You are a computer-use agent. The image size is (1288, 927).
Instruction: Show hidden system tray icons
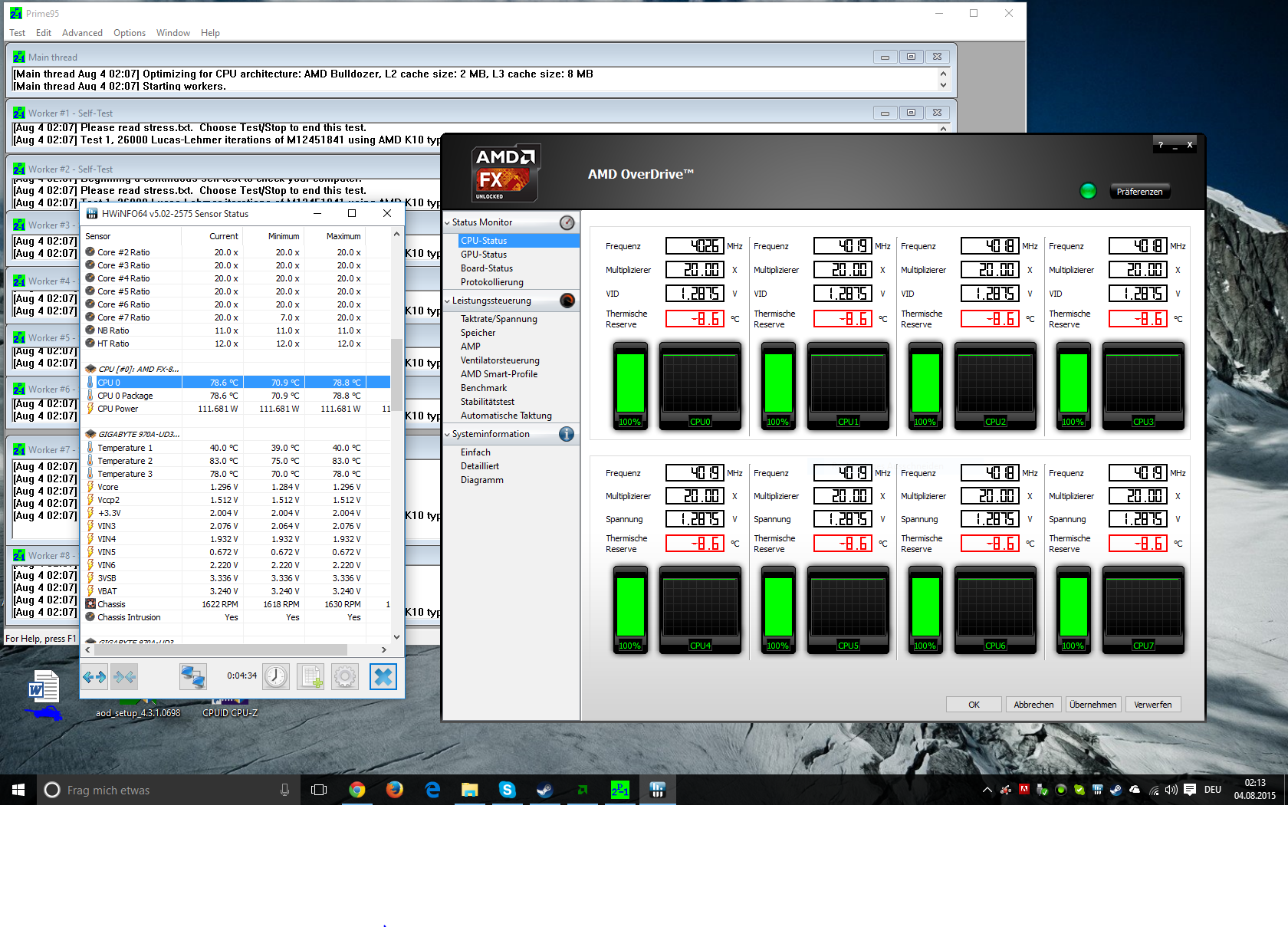pyautogui.click(x=987, y=790)
